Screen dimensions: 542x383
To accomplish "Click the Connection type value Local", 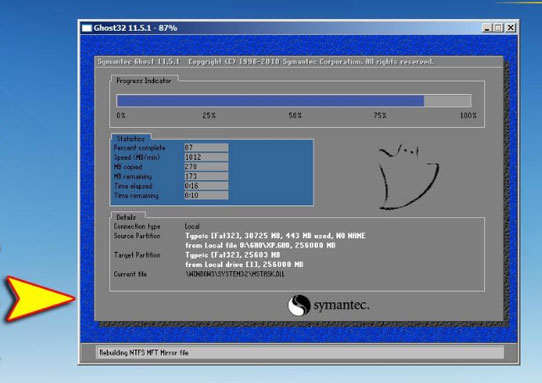I will pos(192,226).
